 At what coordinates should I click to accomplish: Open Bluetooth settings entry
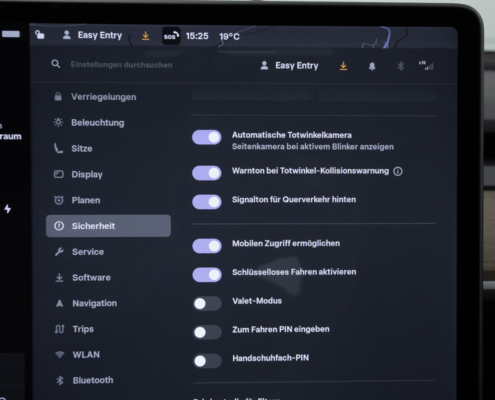108,380
